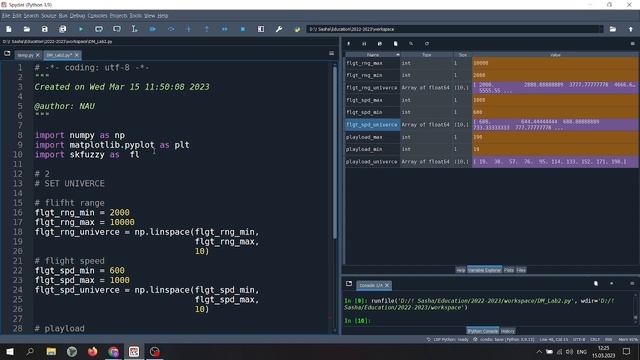Open the File menu
The image size is (640, 360).
(x=6, y=16)
